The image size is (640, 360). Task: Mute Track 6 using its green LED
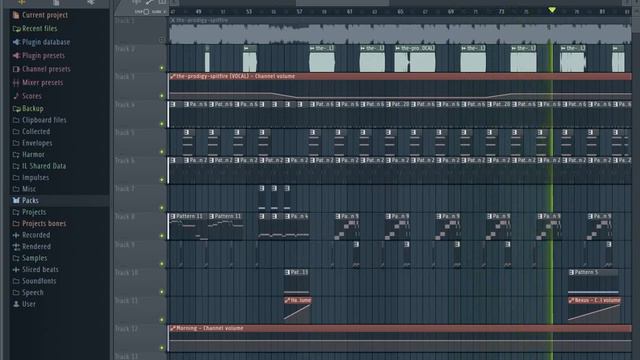pyautogui.click(x=162, y=180)
